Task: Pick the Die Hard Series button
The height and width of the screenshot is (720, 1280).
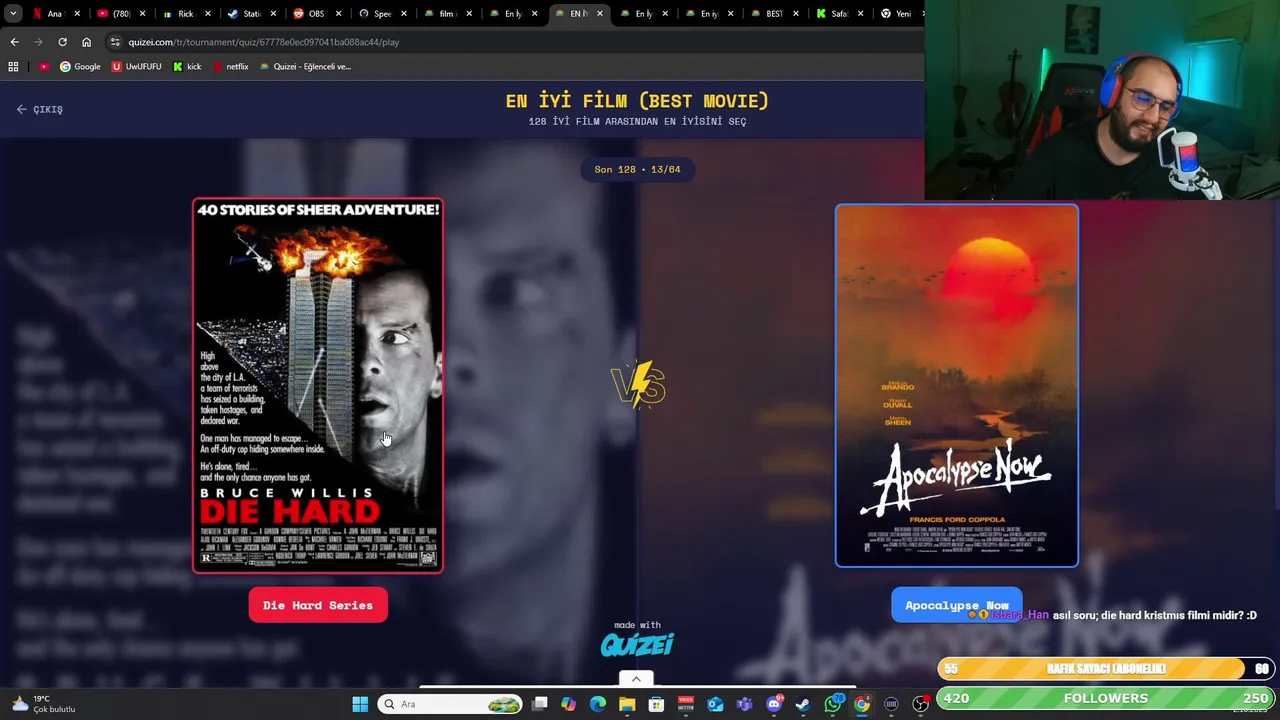Action: [318, 605]
